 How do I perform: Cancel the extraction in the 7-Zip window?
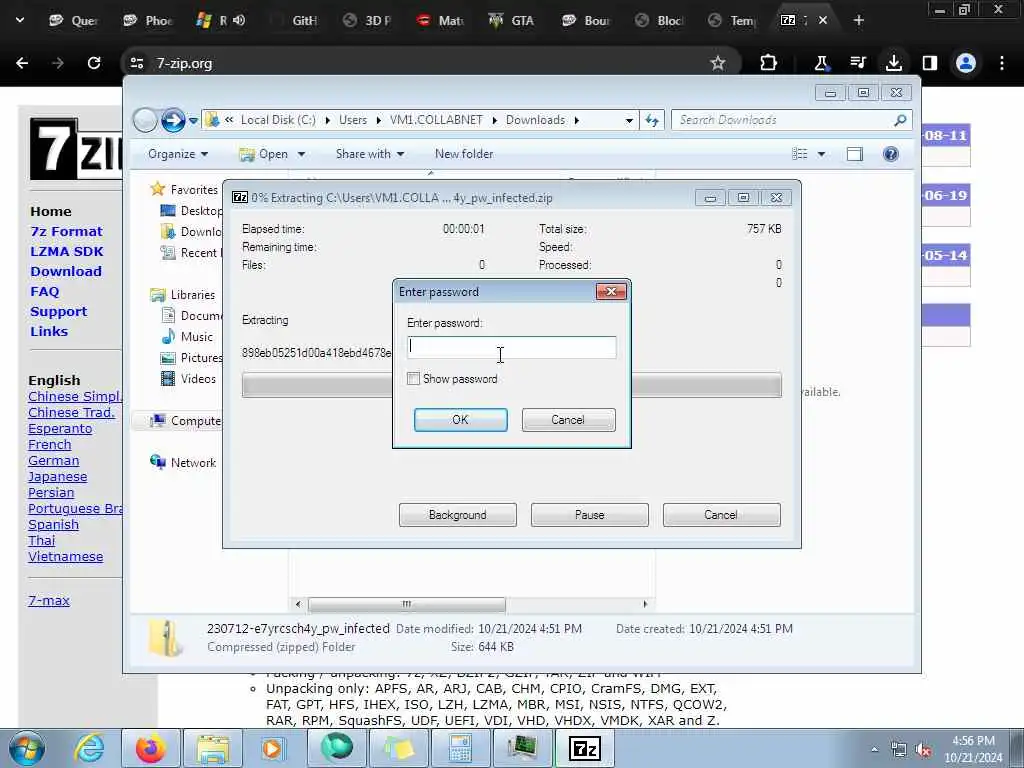tap(721, 515)
